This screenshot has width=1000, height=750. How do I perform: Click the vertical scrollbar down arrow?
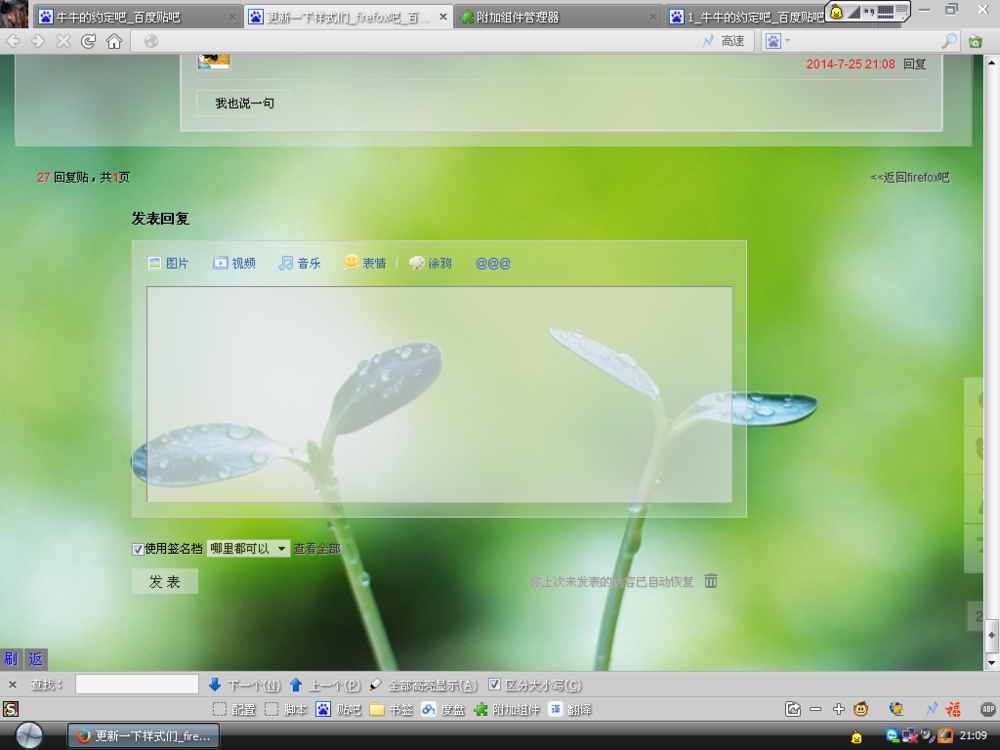[991, 663]
